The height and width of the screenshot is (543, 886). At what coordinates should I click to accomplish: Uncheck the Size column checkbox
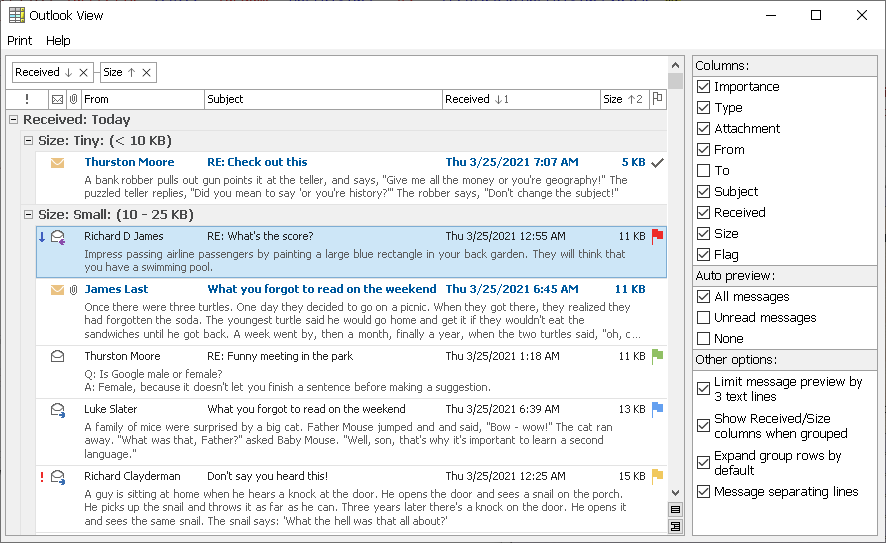[x=703, y=233]
